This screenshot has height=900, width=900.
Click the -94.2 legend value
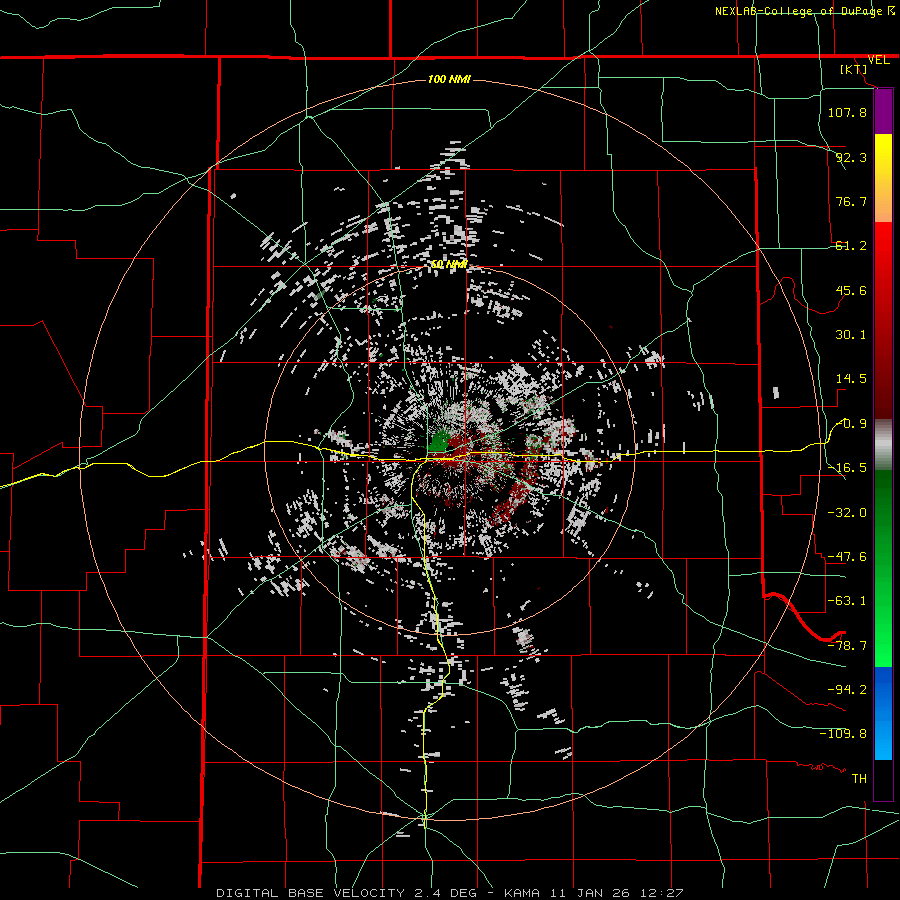click(847, 689)
